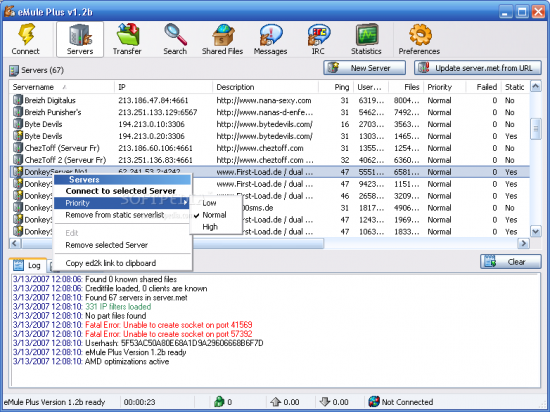Click server icon of Breizh Digitalus row
Viewport: 550px width, 412px height.
pyautogui.click(x=18, y=100)
